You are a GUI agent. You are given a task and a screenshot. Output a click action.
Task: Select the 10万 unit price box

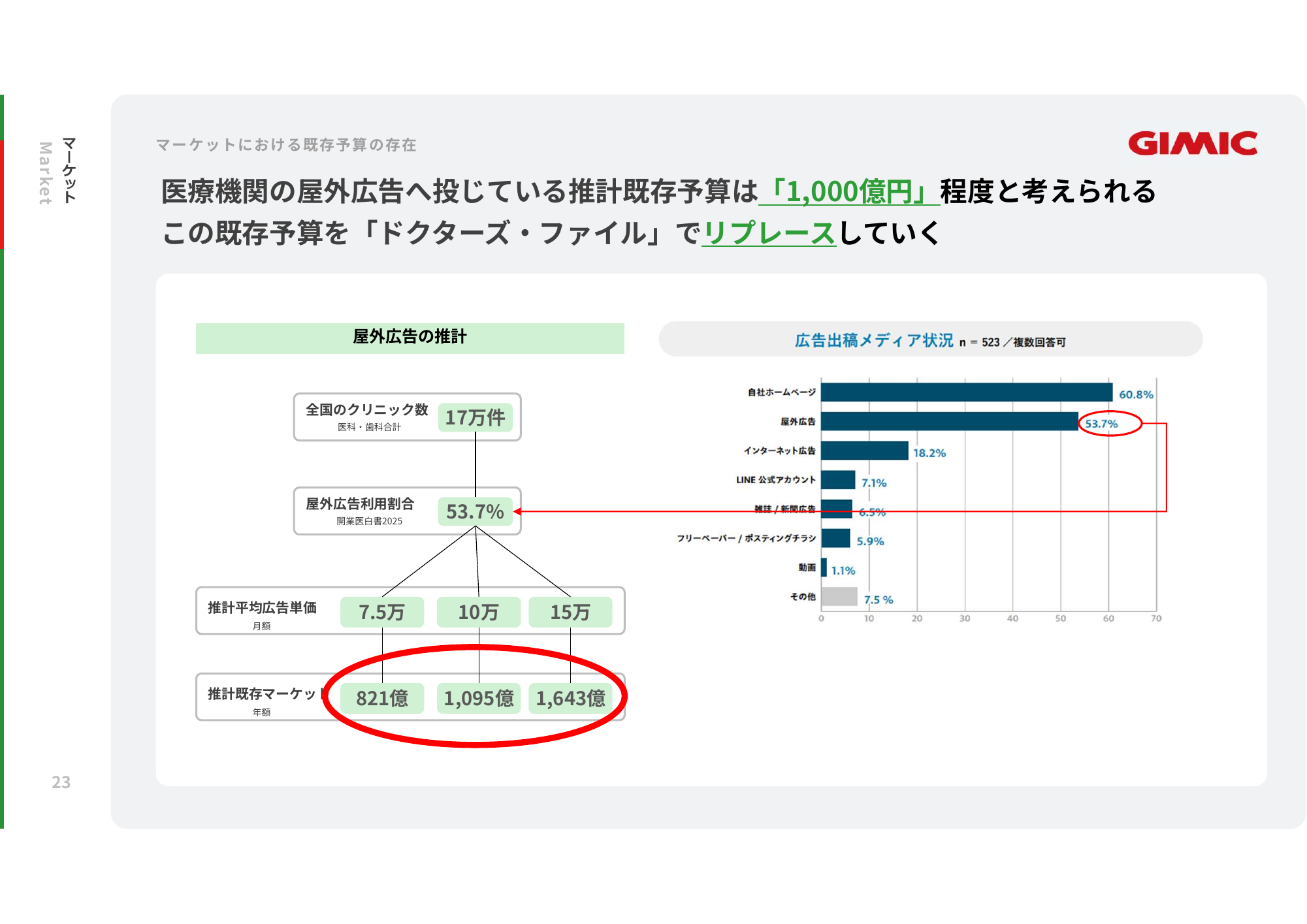[478, 612]
